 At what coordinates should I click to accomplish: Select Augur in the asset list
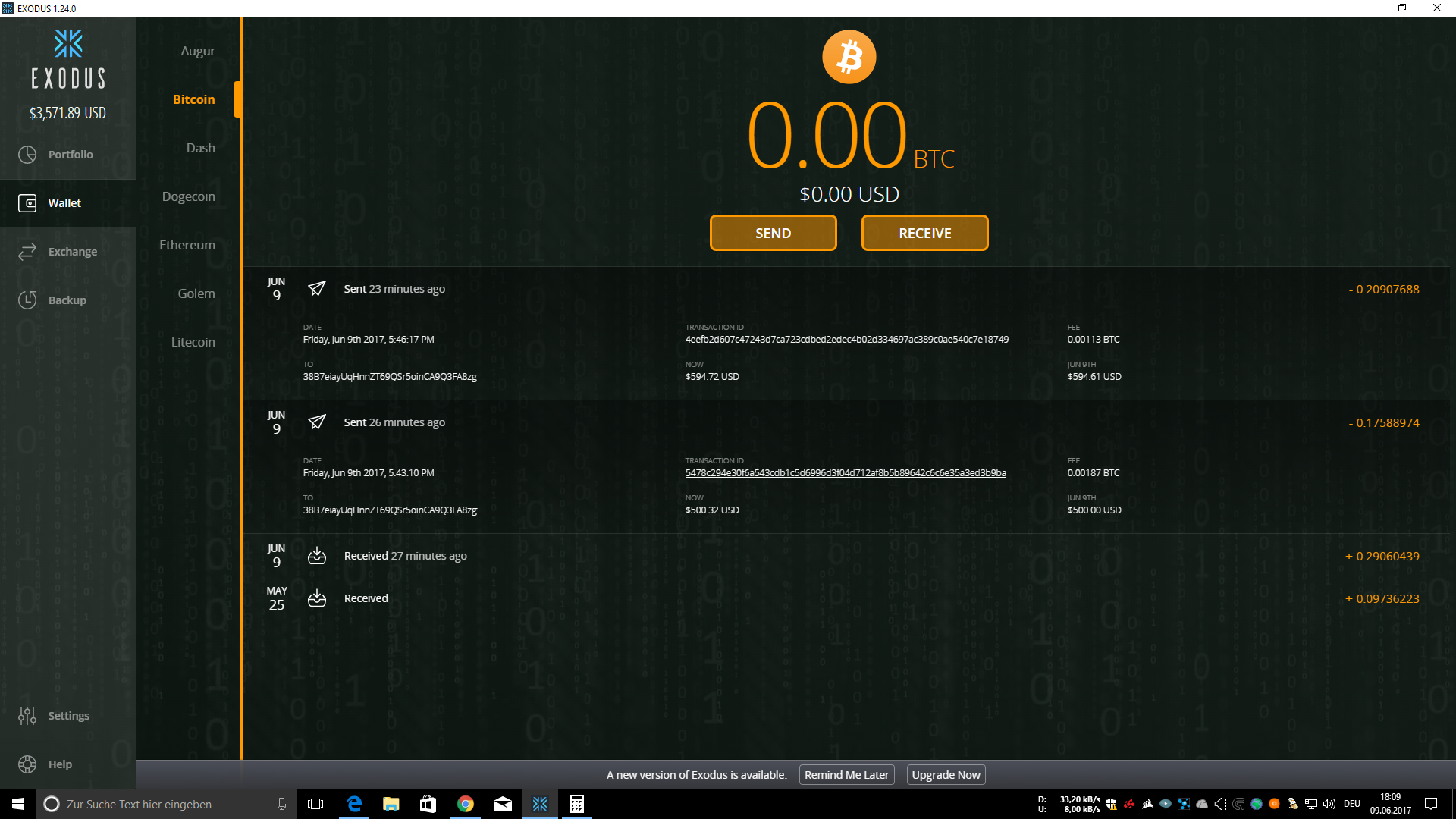click(198, 51)
